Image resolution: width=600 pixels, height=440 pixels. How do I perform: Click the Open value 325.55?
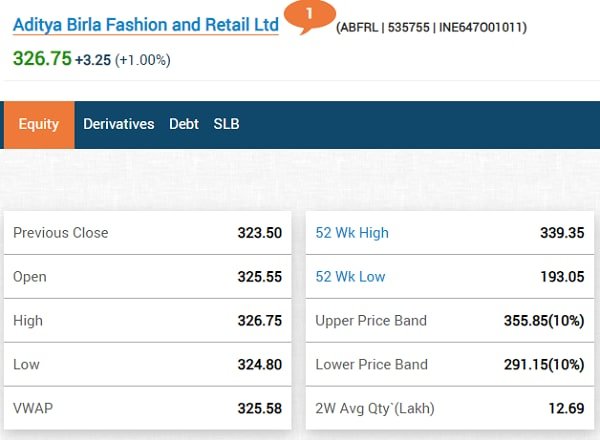point(260,277)
